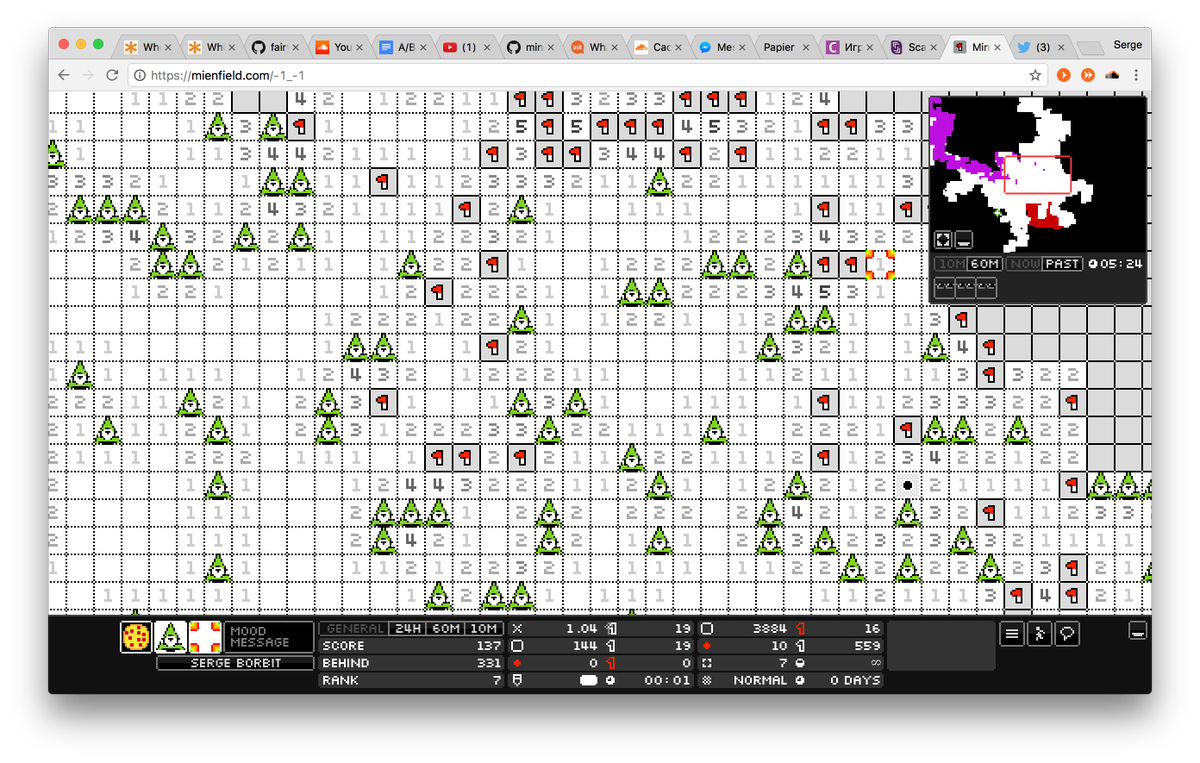Switch to the GitHub fair tab

(275, 47)
